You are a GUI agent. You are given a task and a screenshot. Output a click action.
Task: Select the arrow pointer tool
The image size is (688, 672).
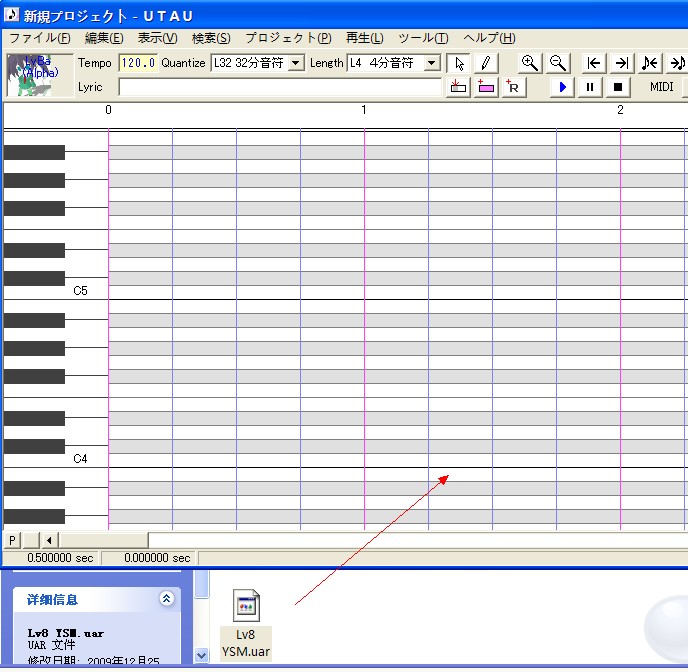point(459,63)
